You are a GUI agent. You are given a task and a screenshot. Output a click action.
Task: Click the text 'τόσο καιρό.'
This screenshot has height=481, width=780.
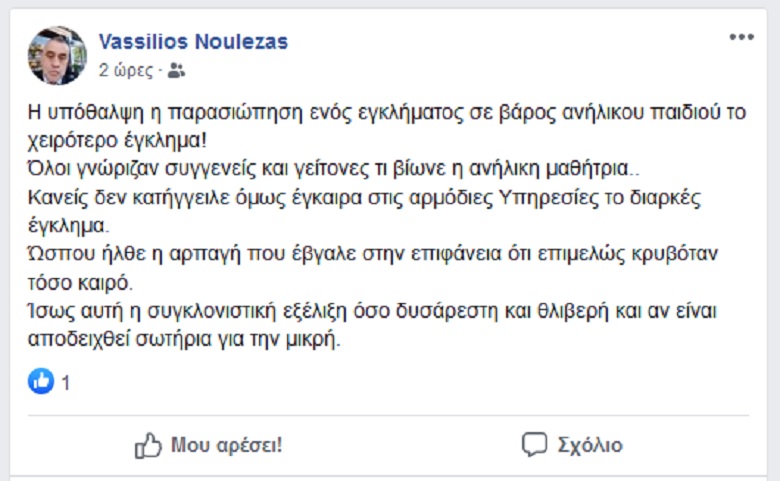click(x=80, y=283)
